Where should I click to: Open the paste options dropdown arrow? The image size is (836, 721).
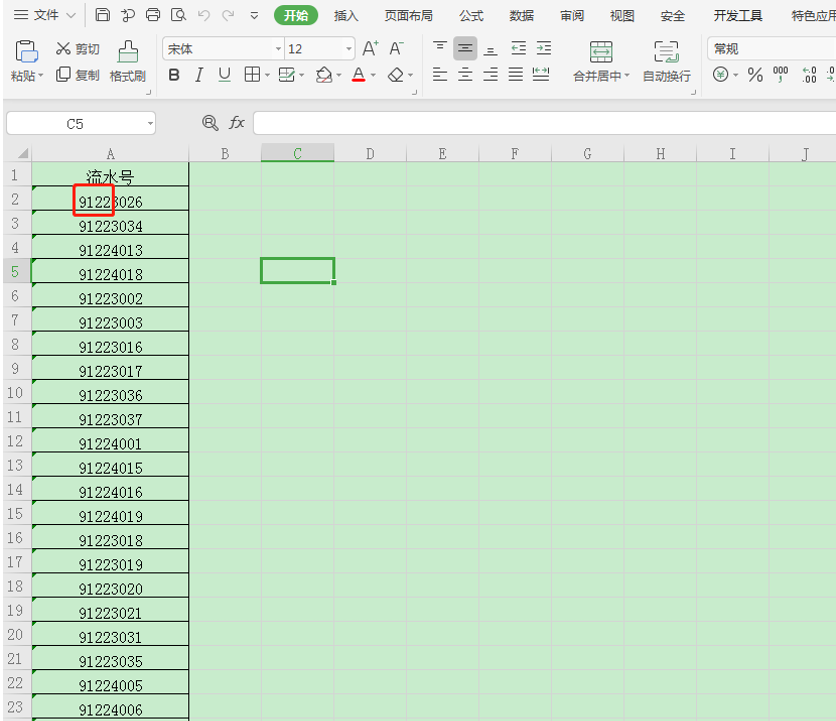point(41,76)
